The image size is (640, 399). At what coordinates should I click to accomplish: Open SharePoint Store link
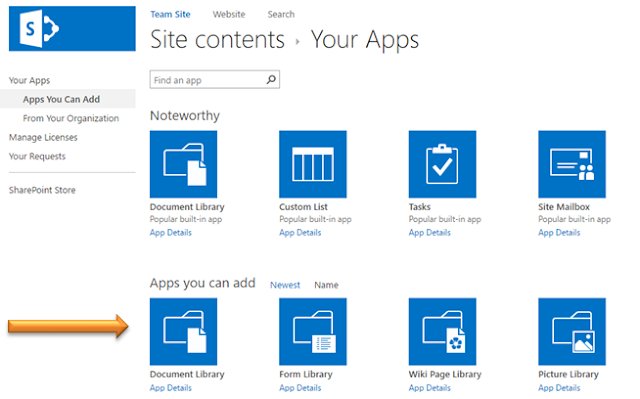click(42, 190)
